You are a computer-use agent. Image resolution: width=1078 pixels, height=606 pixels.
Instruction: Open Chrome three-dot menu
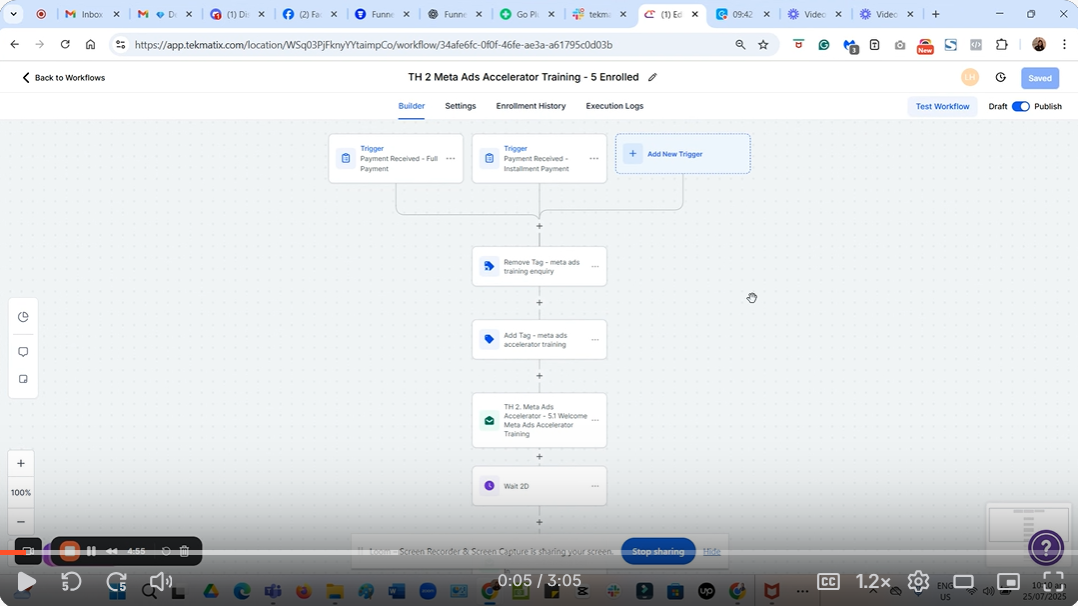point(1064,45)
